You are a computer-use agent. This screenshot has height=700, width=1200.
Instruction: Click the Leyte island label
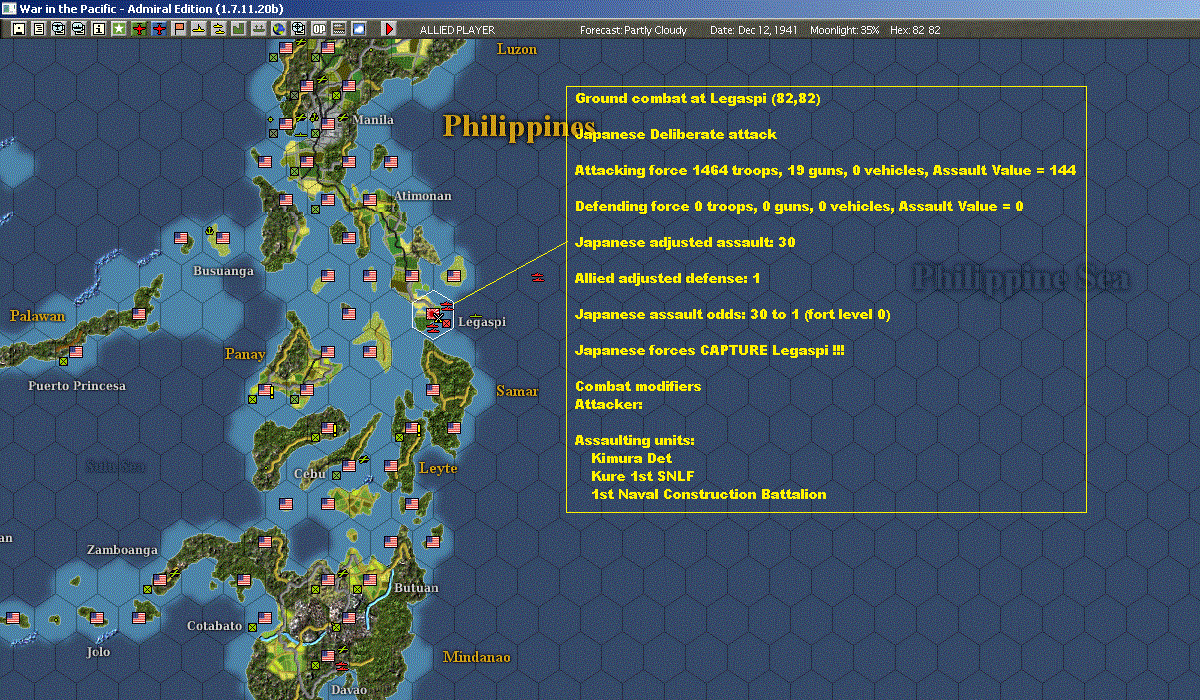(x=438, y=468)
